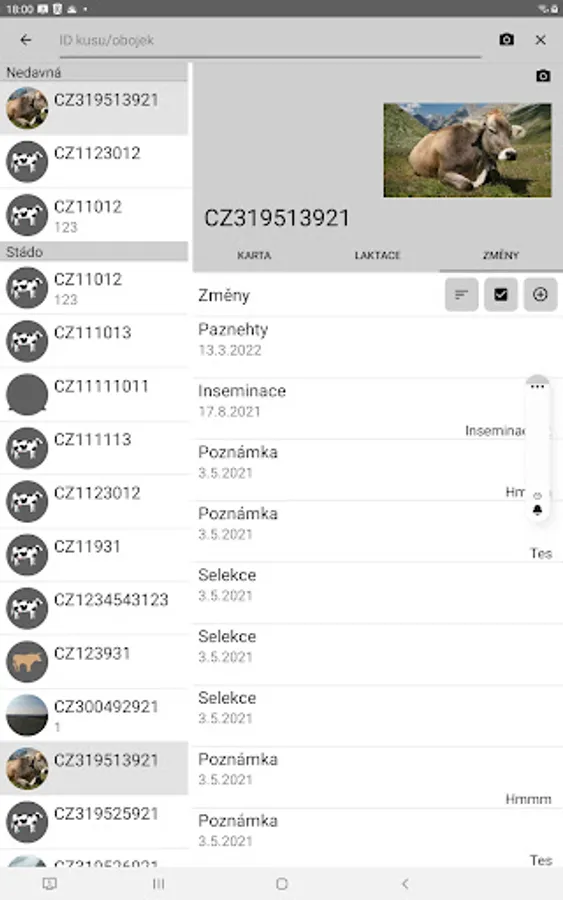The height and width of the screenshot is (900, 563).
Task: Open Paznehty entry from 13.3.2022
Action: click(x=377, y=347)
